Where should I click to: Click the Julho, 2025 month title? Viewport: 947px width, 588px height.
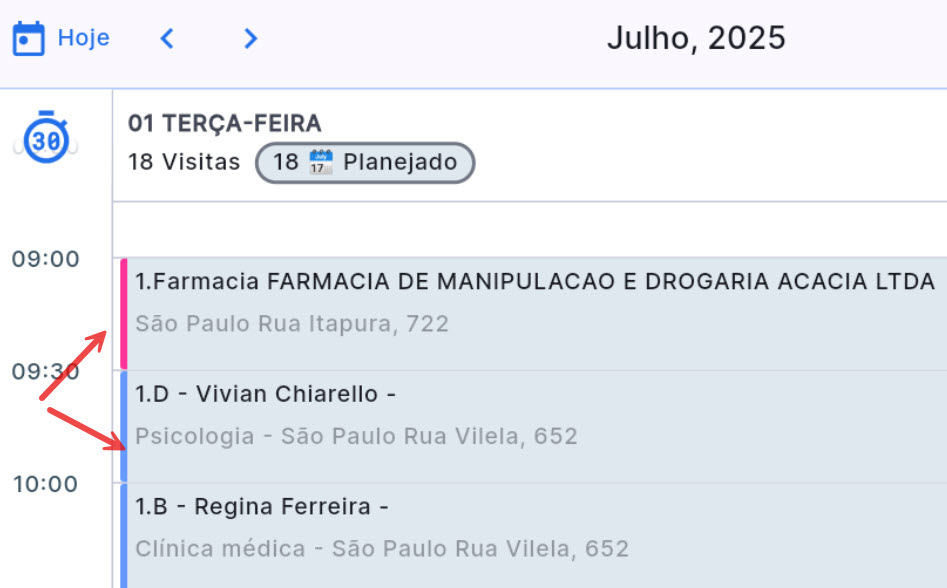[695, 38]
